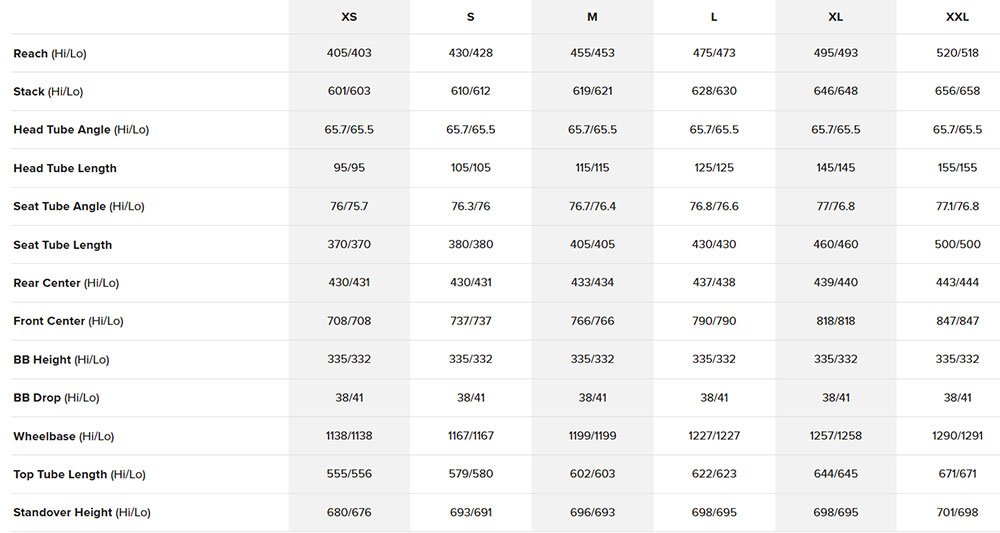The height and width of the screenshot is (533, 1000).
Task: Select the 520/518 reach value for XXL
Action: 957,54
